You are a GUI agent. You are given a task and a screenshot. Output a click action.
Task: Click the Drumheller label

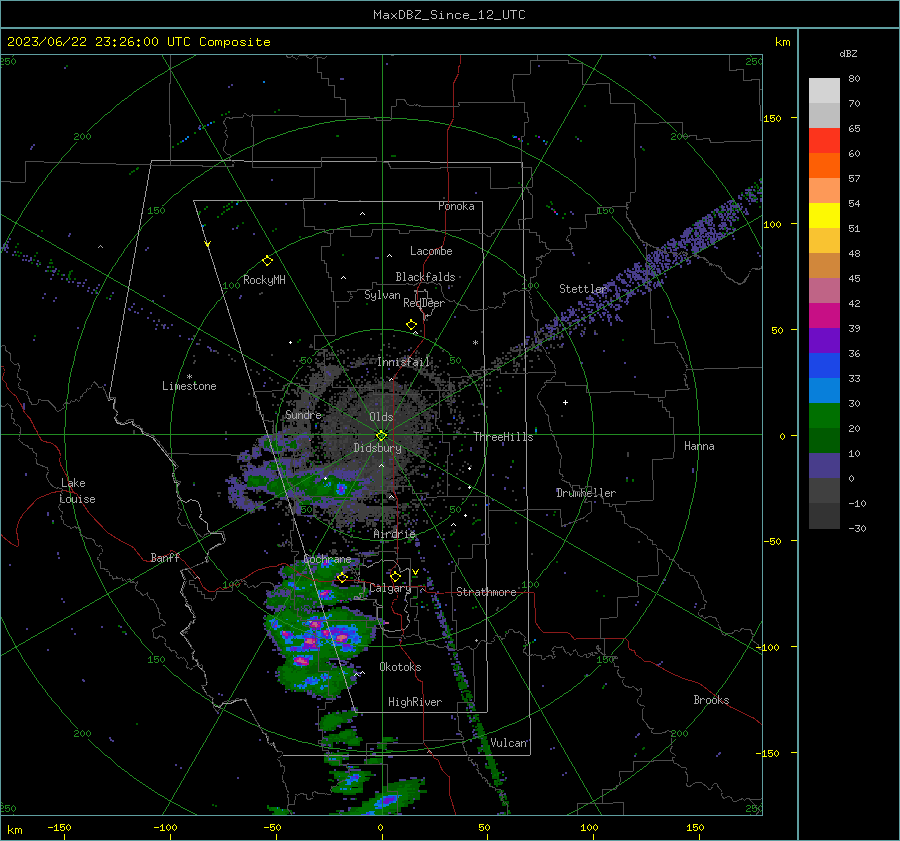pos(585,493)
